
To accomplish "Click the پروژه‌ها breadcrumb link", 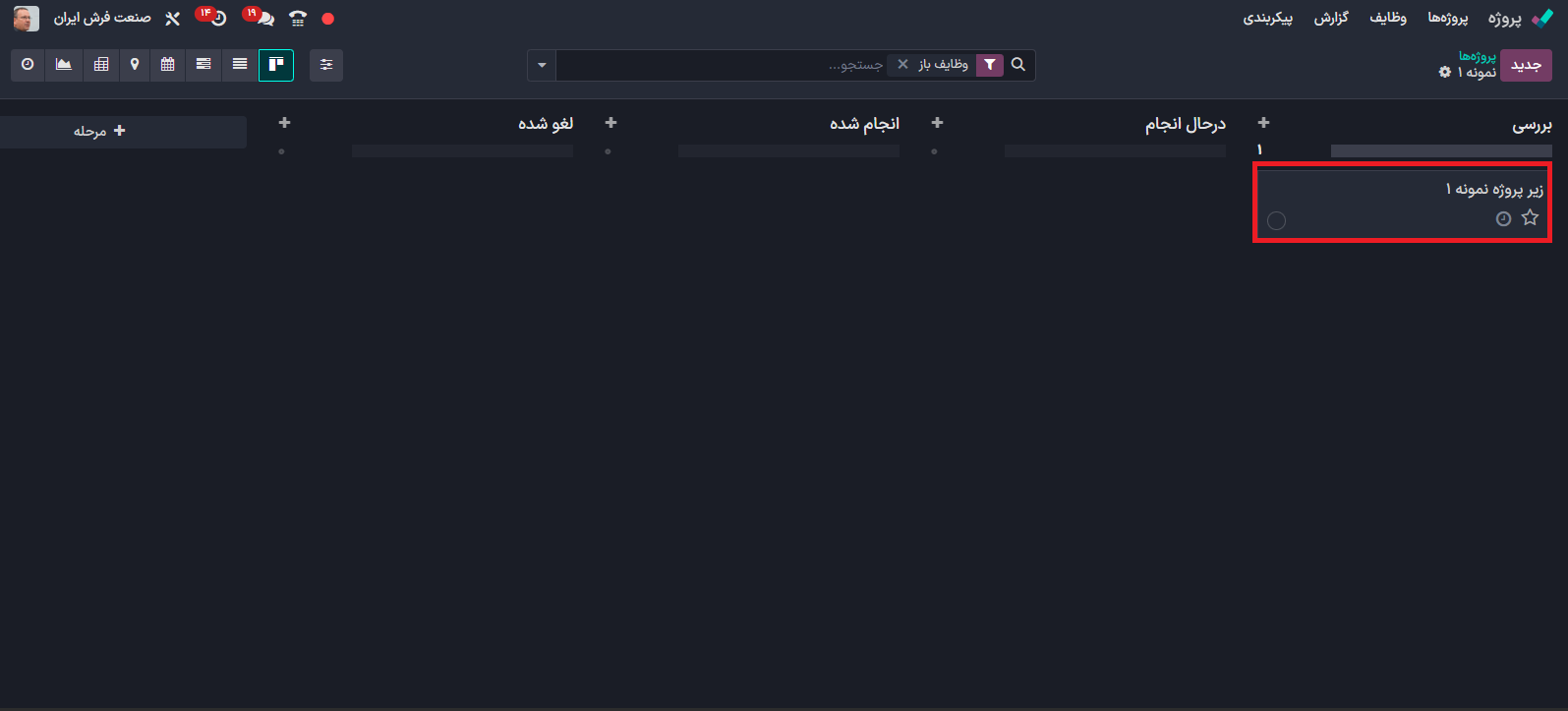I will pos(1477,56).
